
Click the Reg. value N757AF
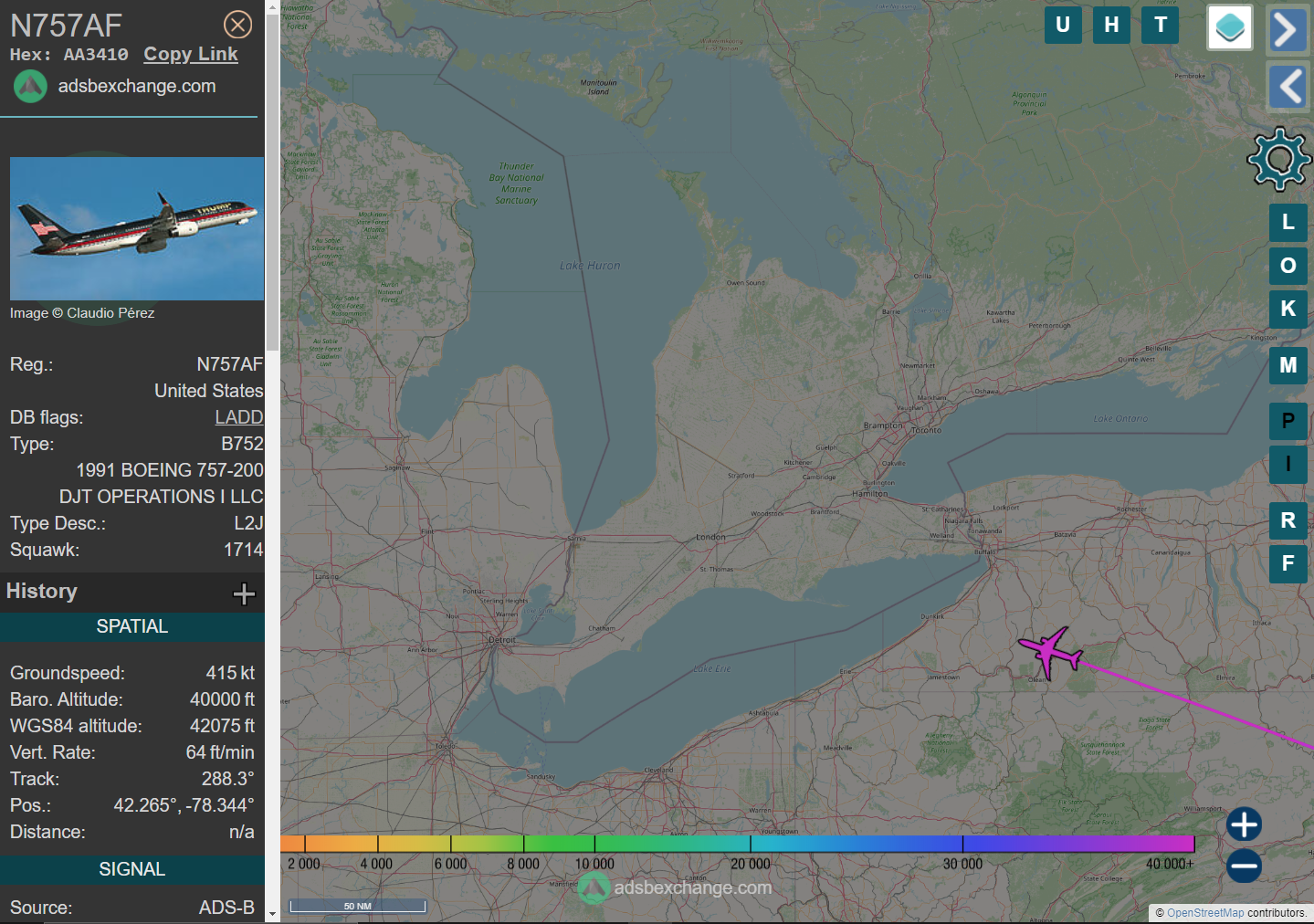(230, 364)
